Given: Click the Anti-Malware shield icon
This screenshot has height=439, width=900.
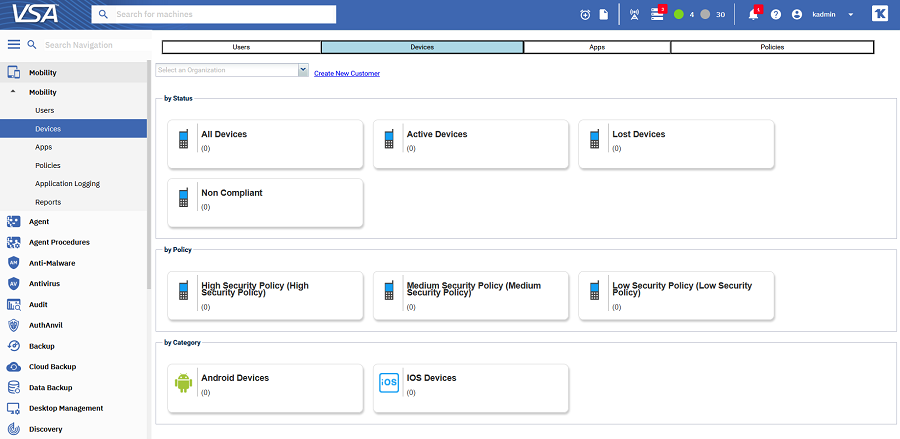Looking at the screenshot, I should (14, 263).
